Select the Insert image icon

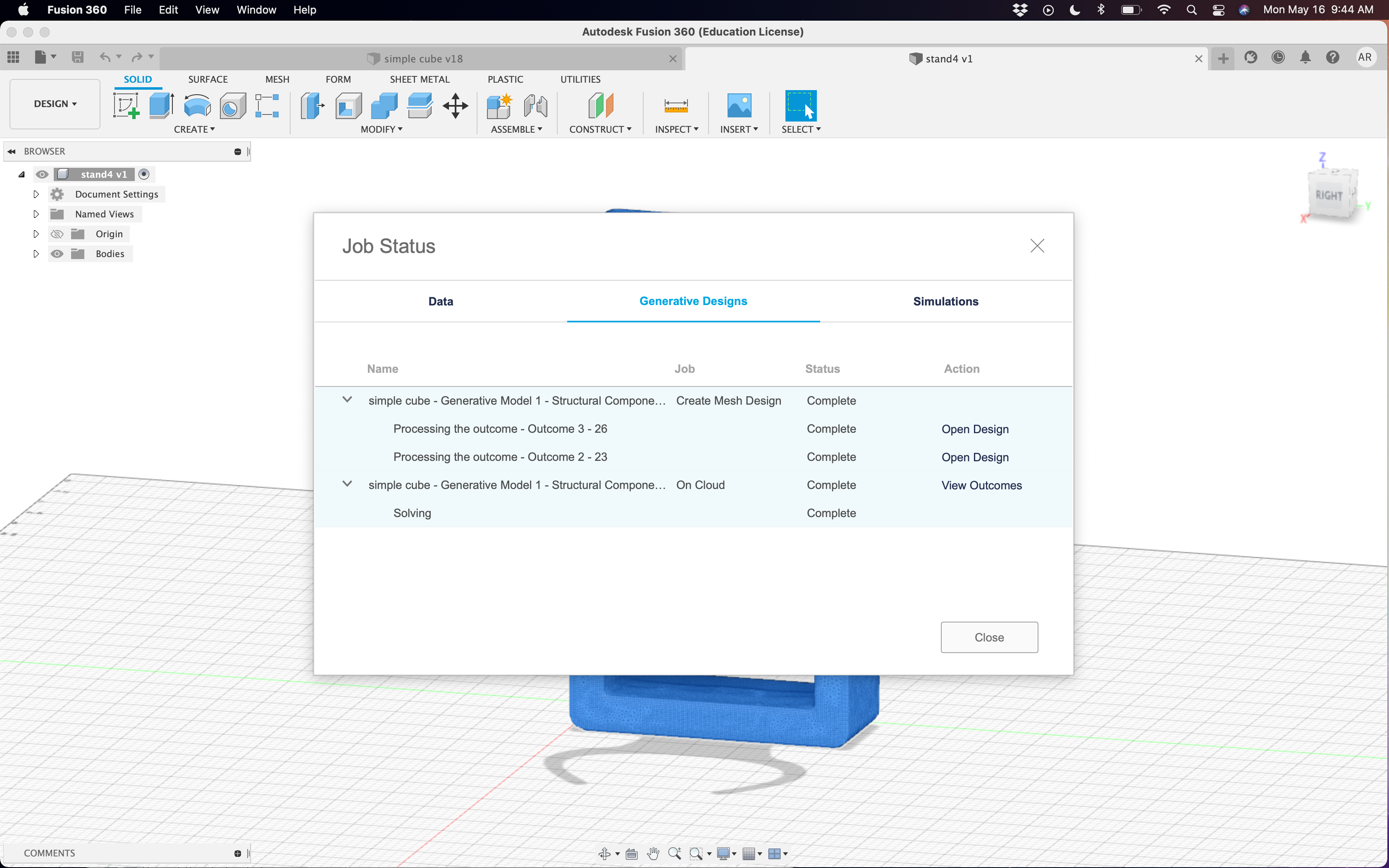(739, 106)
